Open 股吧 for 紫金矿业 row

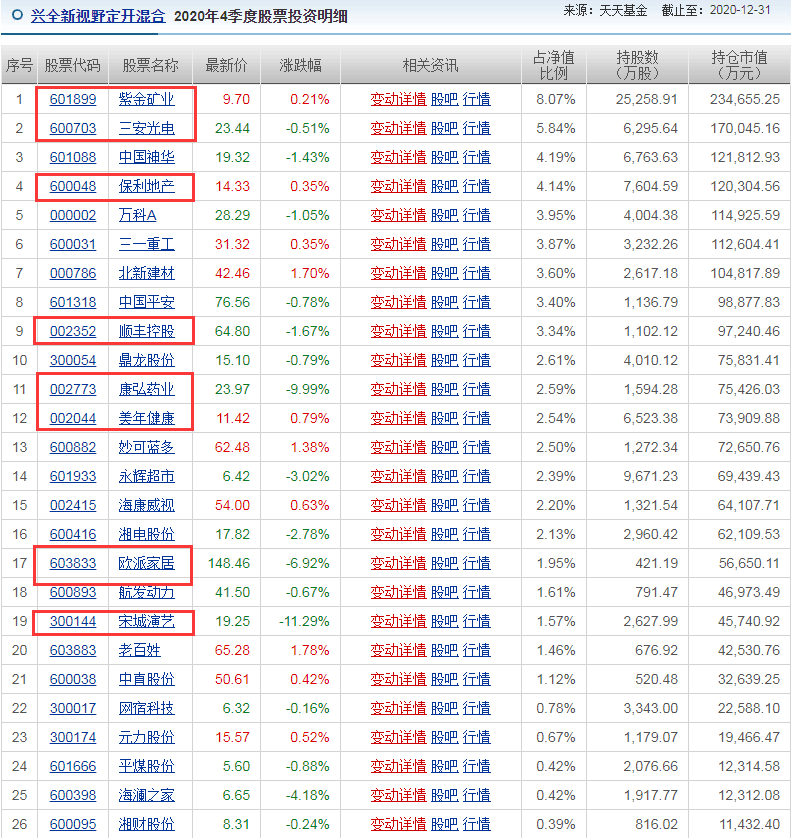(445, 99)
